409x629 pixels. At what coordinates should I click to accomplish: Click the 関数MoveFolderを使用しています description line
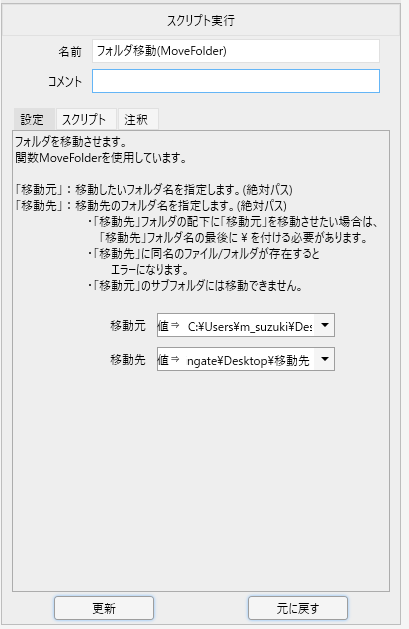pos(101,157)
